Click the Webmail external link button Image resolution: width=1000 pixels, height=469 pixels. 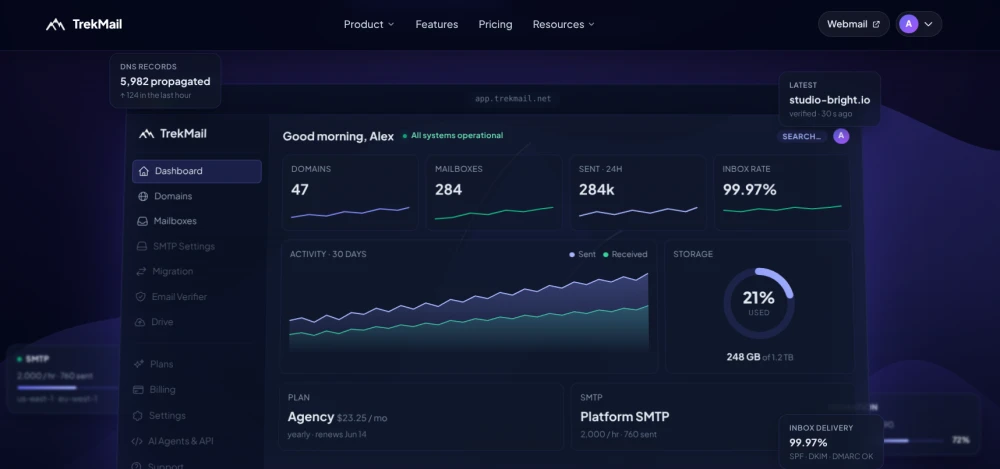(x=853, y=24)
